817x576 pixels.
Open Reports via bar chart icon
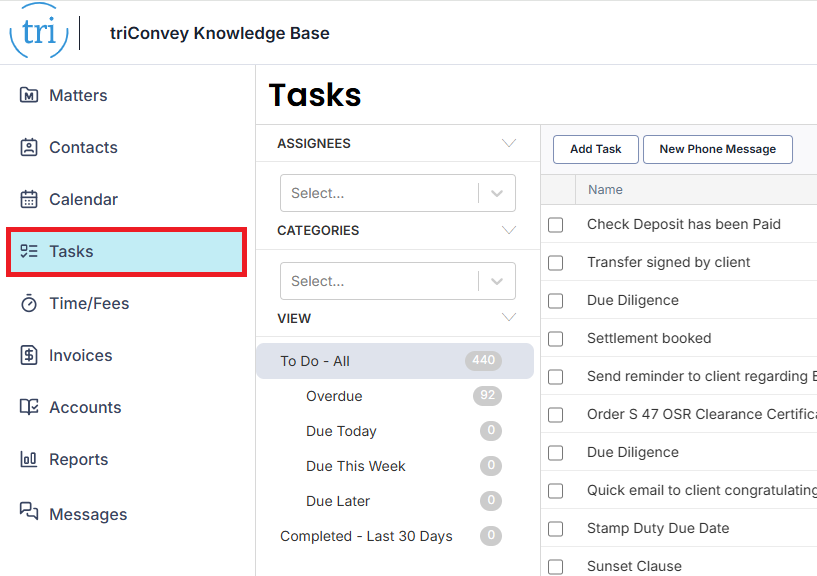point(29,460)
